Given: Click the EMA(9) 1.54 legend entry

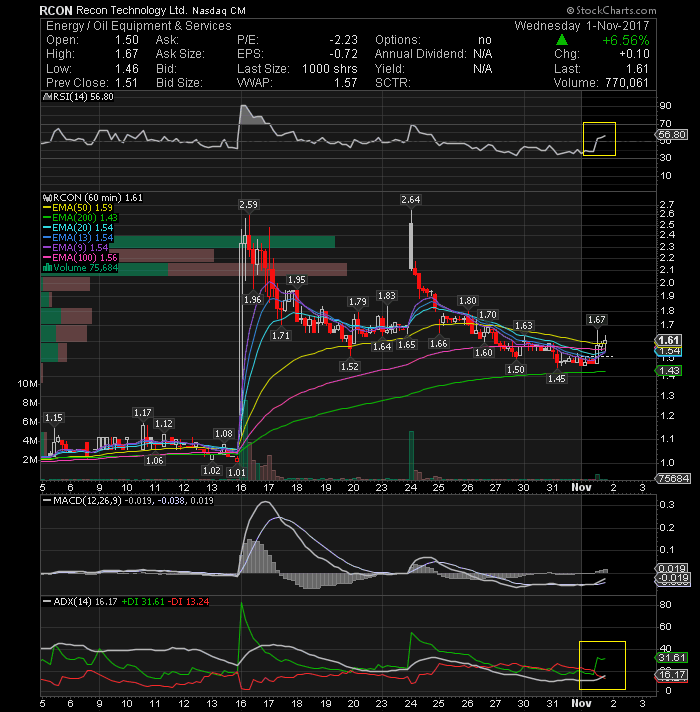Looking at the screenshot, I should [75, 248].
